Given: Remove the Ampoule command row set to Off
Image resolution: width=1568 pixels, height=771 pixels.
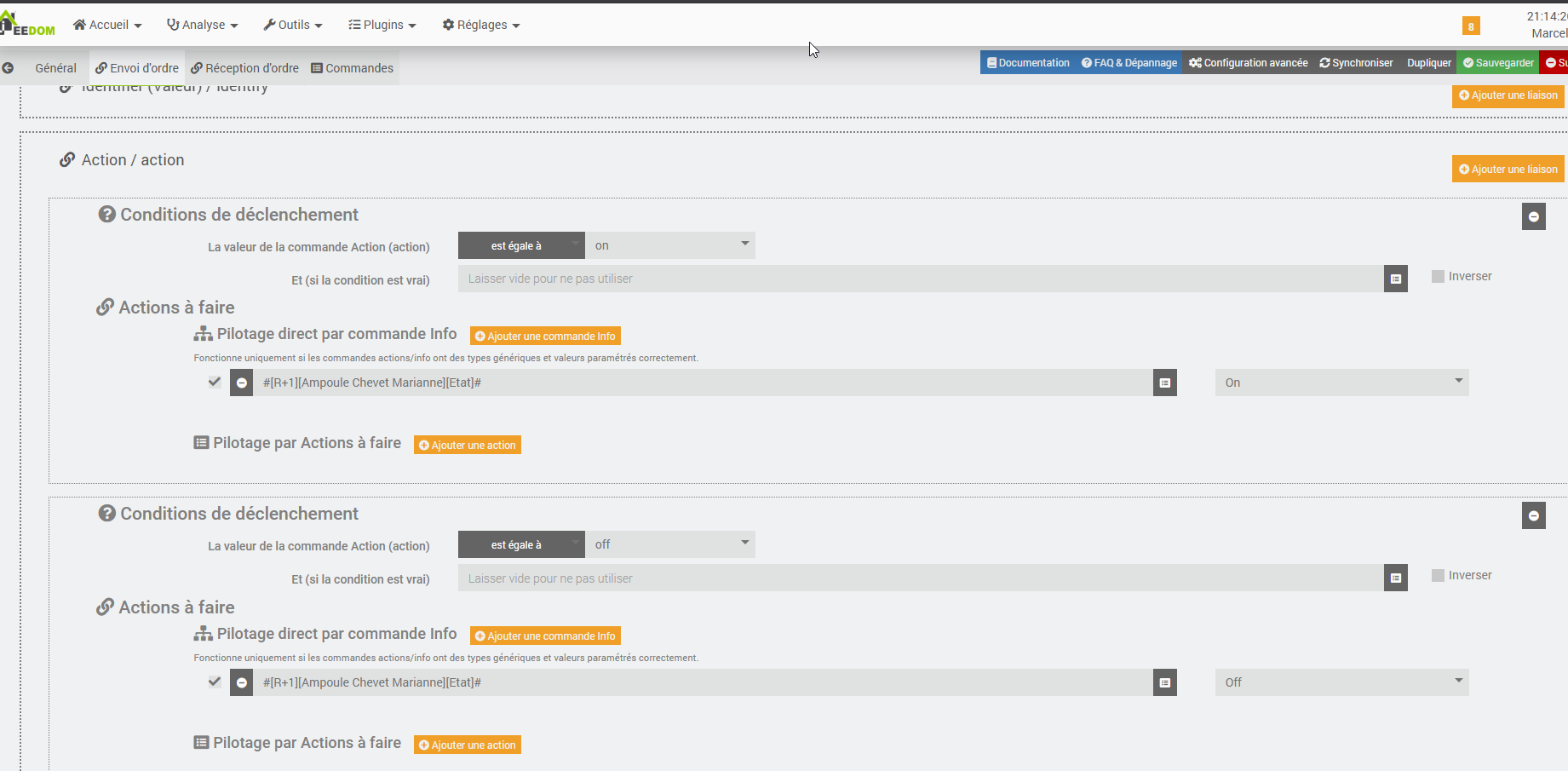Looking at the screenshot, I should point(242,682).
